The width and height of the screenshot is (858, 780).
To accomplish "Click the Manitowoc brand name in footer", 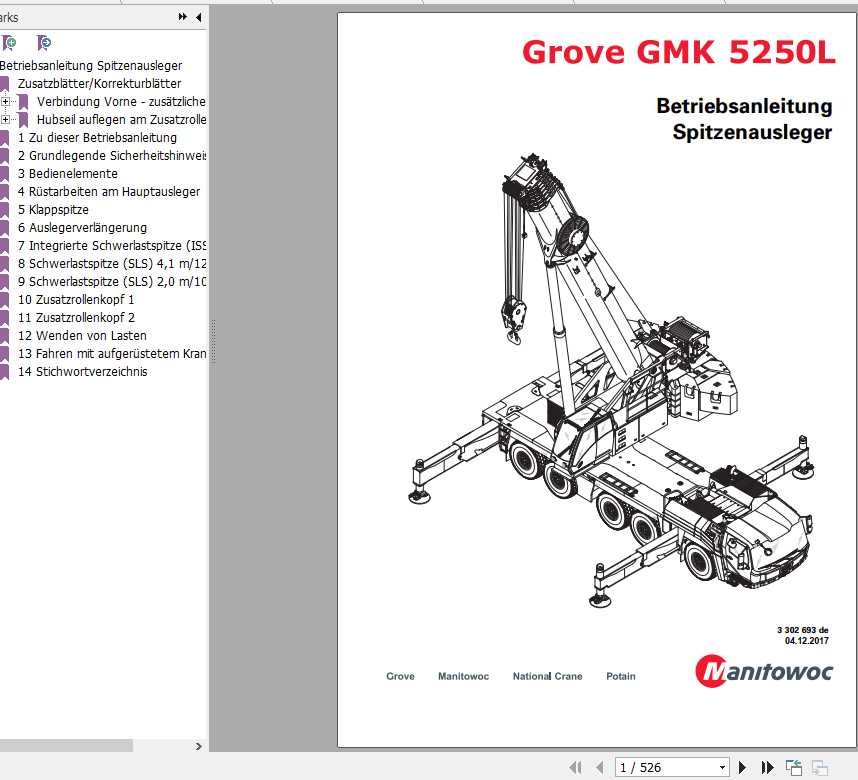I will [x=463, y=677].
